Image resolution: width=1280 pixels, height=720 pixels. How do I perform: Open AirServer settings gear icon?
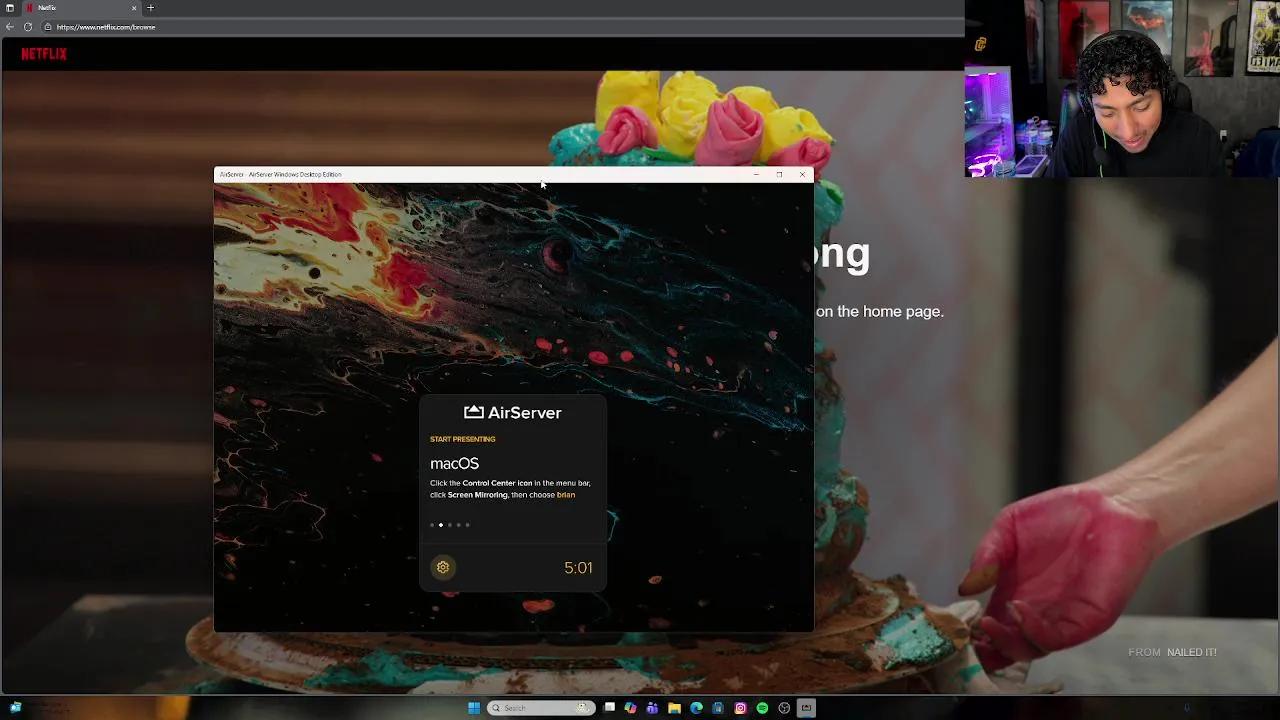(443, 567)
